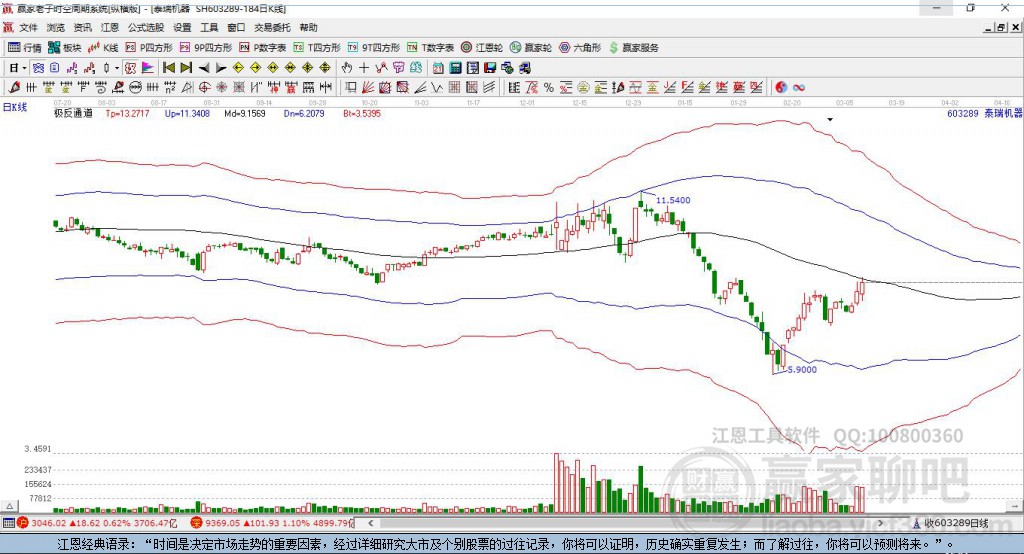Click the 收603289日线 status label
This screenshot has height=554, width=1024.
coord(956,523)
